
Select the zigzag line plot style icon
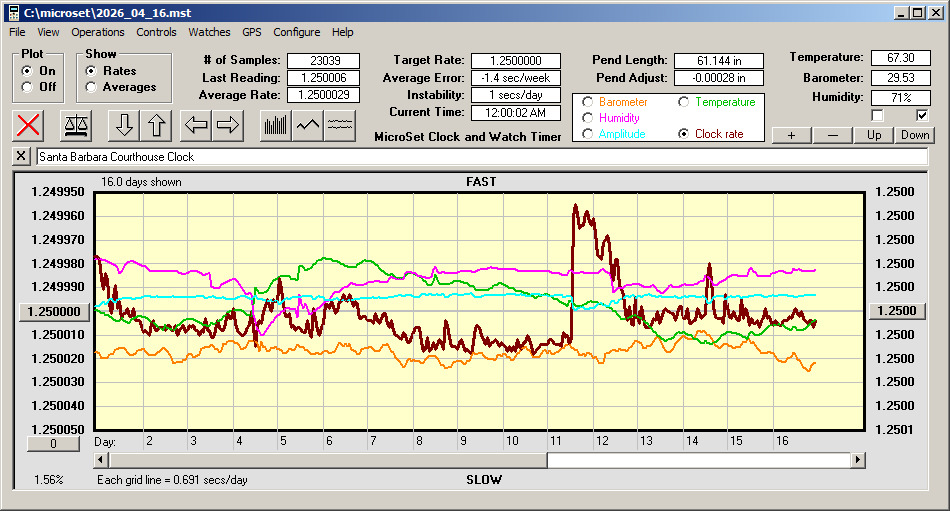308,125
